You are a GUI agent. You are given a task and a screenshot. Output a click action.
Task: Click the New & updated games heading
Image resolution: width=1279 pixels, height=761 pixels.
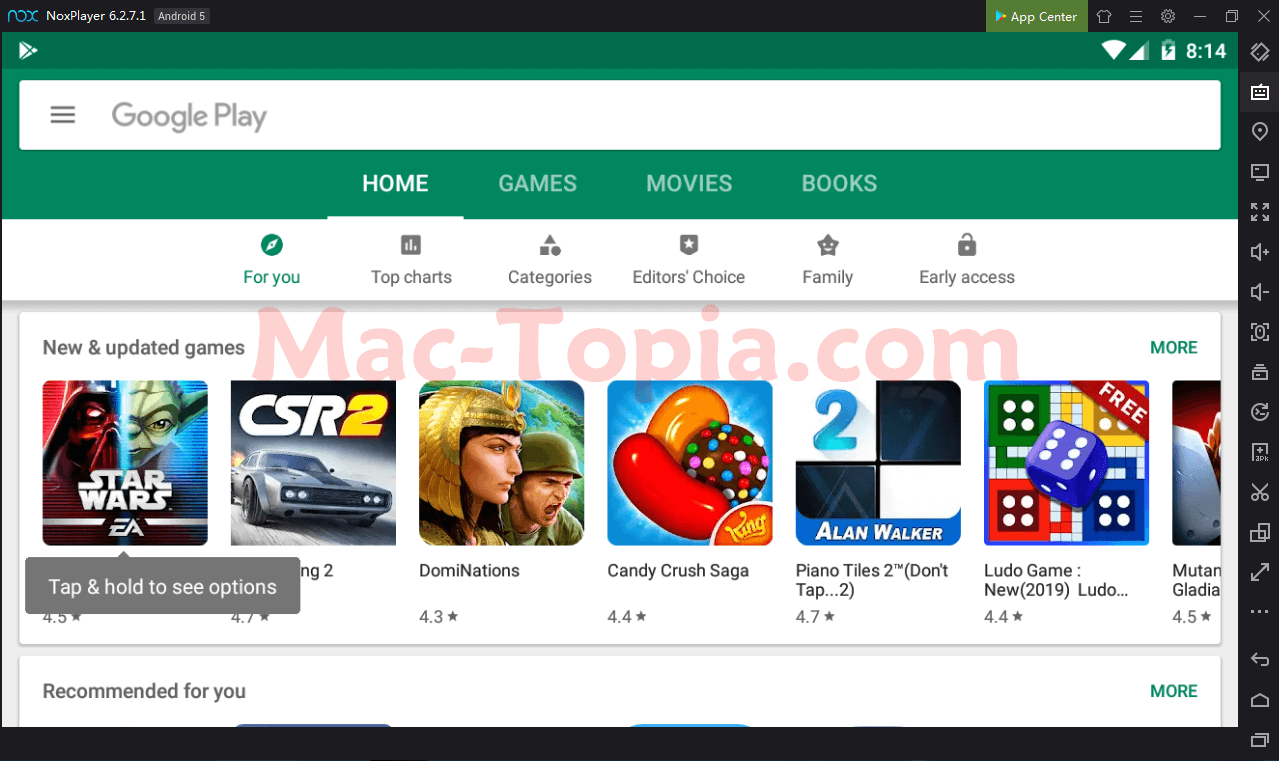pos(143,348)
